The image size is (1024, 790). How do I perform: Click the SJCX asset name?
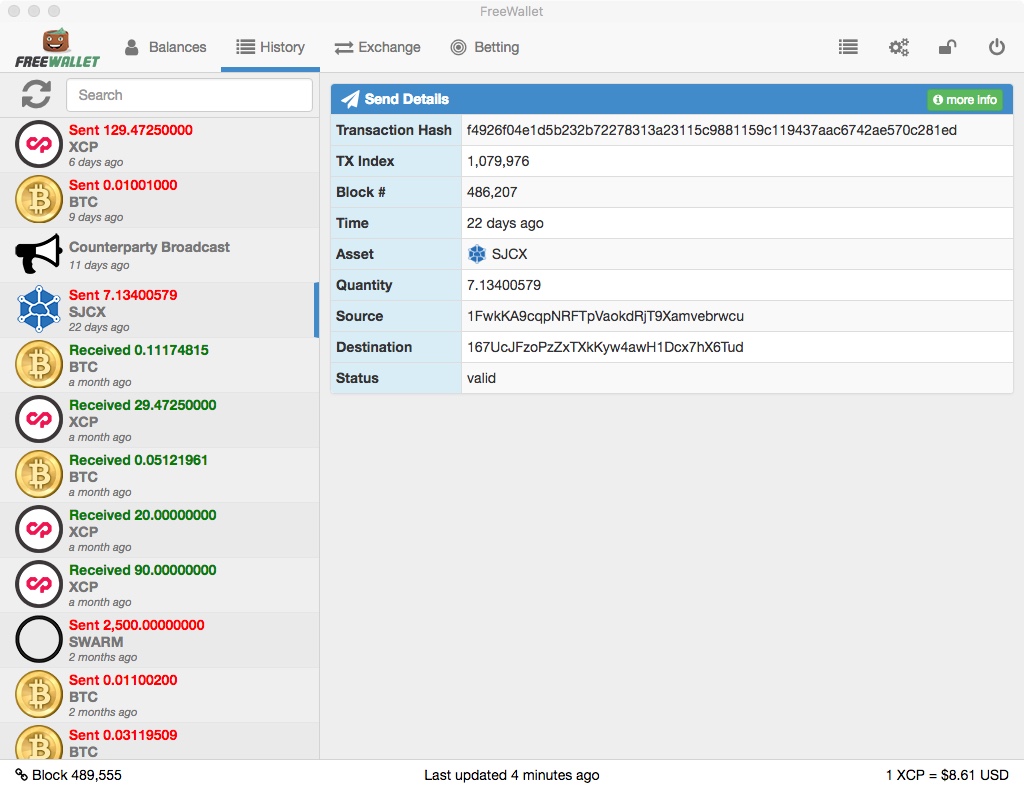tap(509, 254)
